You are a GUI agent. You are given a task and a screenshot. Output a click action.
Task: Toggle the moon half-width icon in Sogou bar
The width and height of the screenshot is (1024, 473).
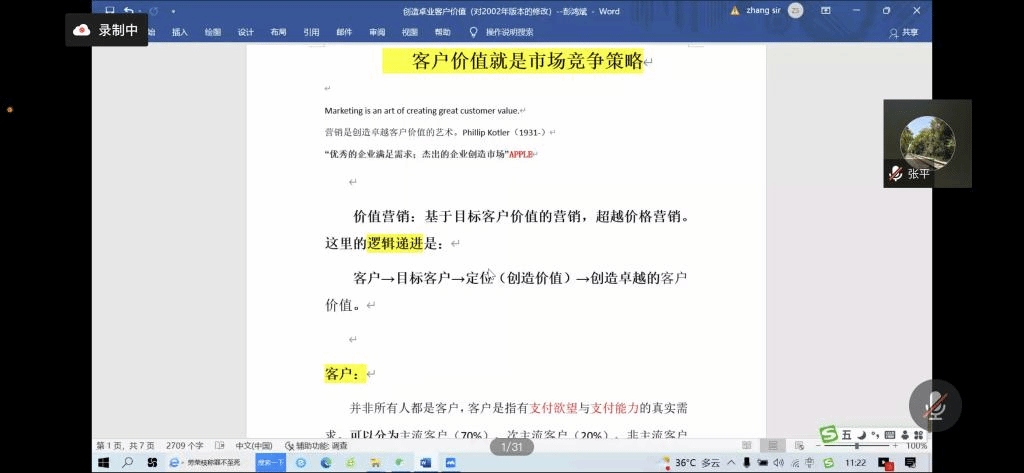pos(861,435)
